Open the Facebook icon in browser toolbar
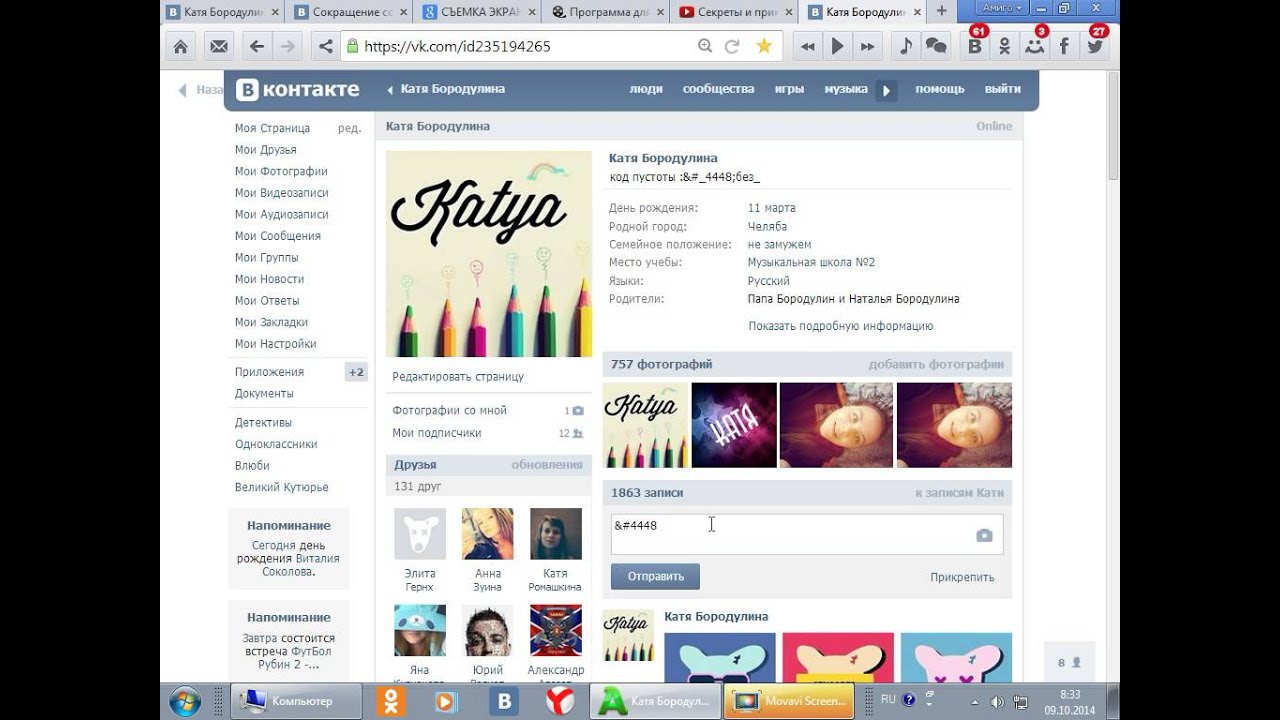 tap(1064, 46)
